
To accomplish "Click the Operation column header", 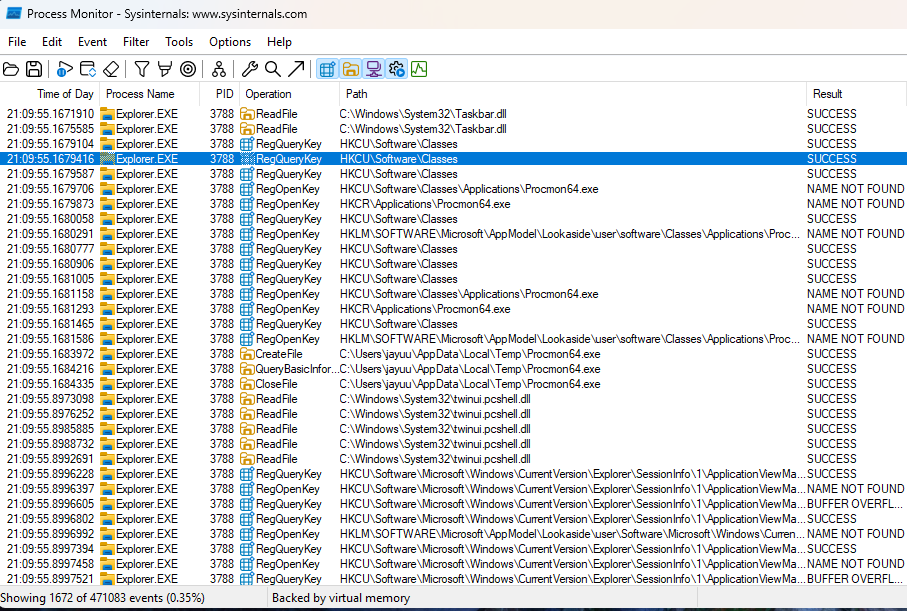I will (x=289, y=94).
